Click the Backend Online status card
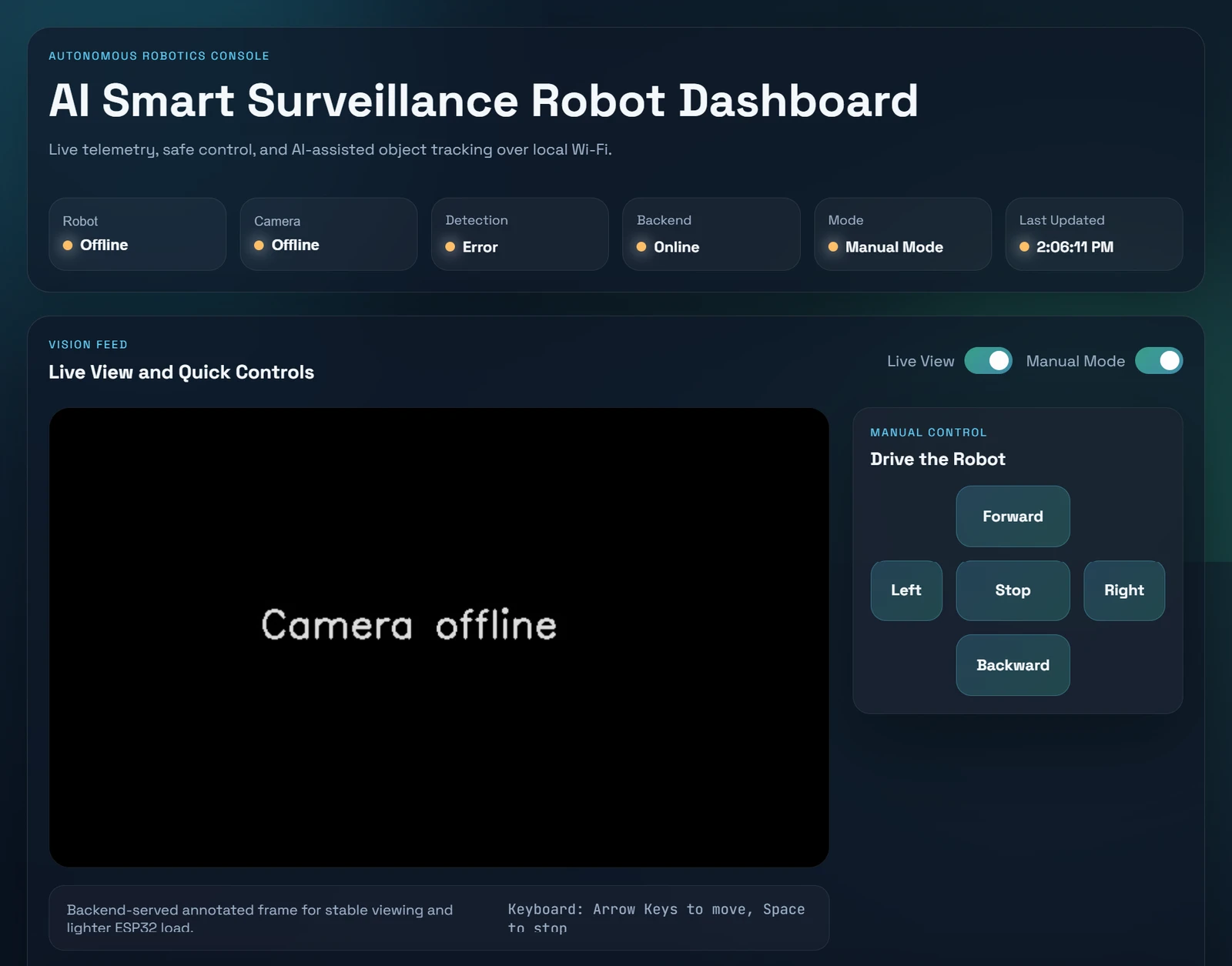 point(711,234)
